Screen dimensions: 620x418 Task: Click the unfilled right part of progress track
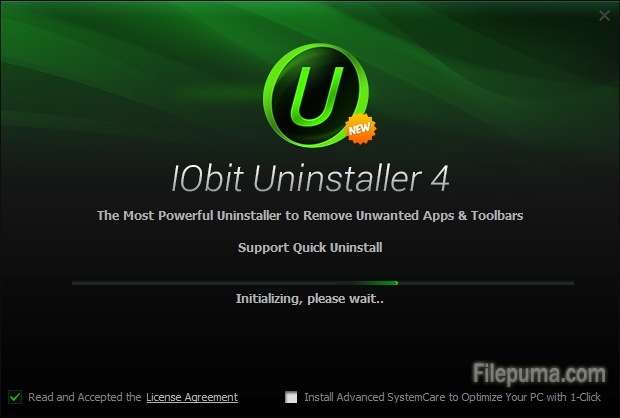[x=486, y=283]
